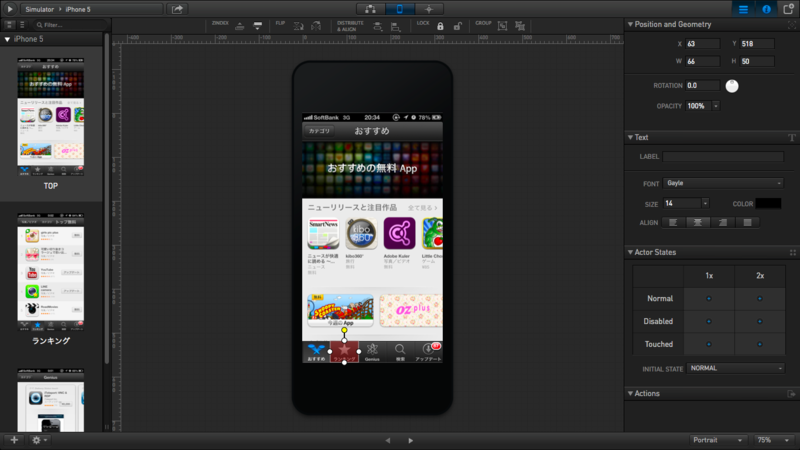Ungroup the selected actors
This screenshot has height=450, width=800.
[x=520, y=26]
